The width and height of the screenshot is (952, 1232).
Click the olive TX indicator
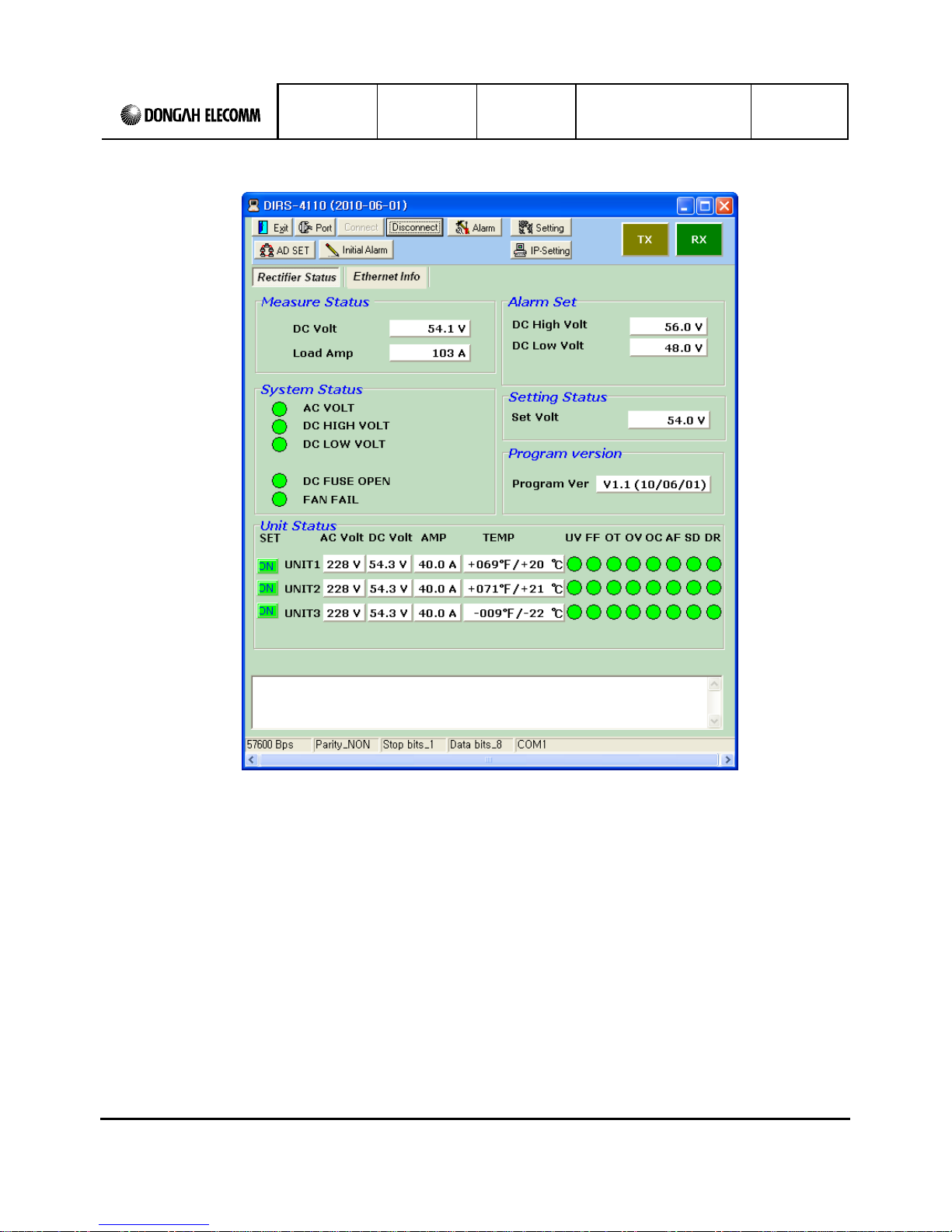(x=645, y=239)
